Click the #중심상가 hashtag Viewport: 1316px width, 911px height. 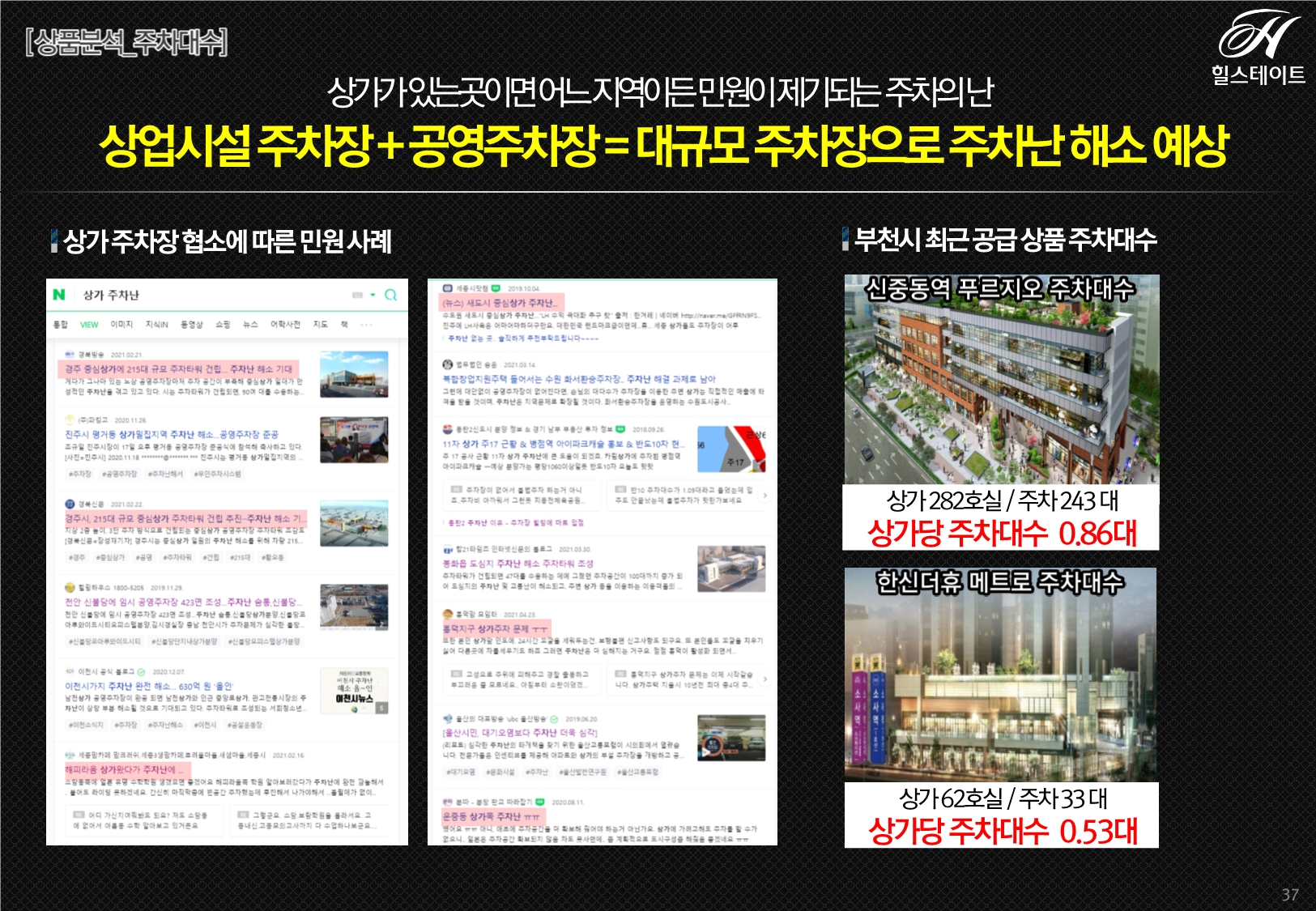tap(110, 558)
